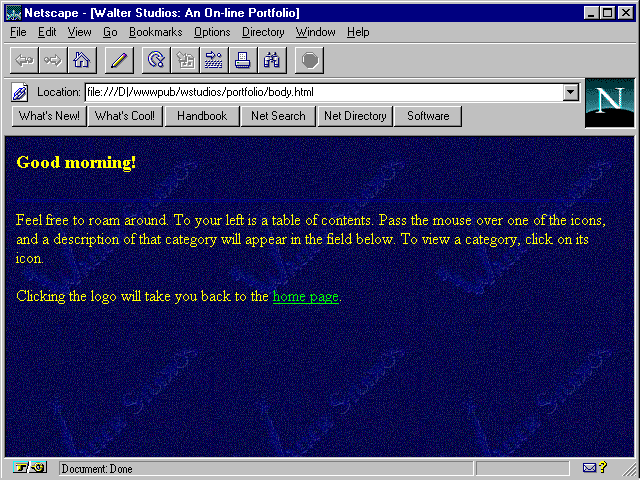The image size is (640, 480).
Task: Click the Edit pencil toolbar icon
Action: (x=119, y=60)
